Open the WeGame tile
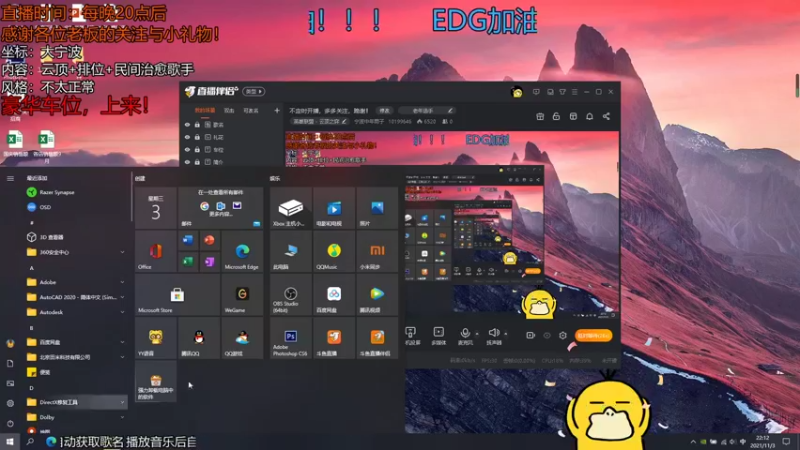This screenshot has width=800, height=450. (242, 294)
